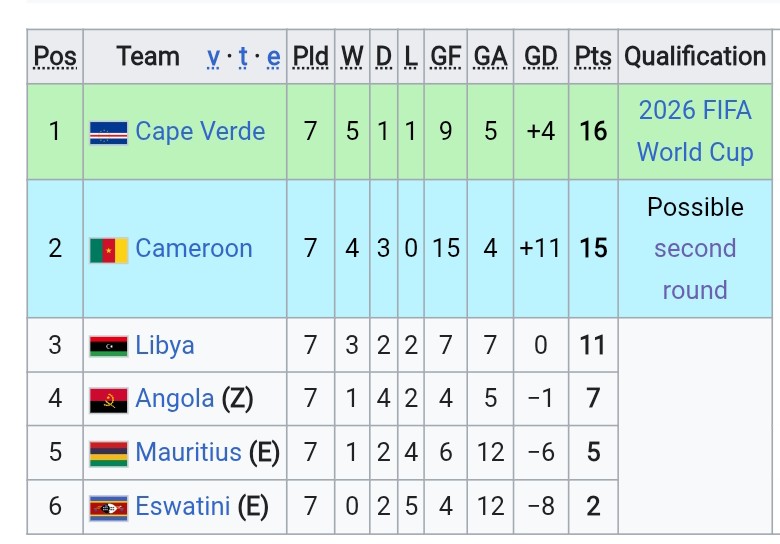Open the Angola team link

[x=175, y=398]
